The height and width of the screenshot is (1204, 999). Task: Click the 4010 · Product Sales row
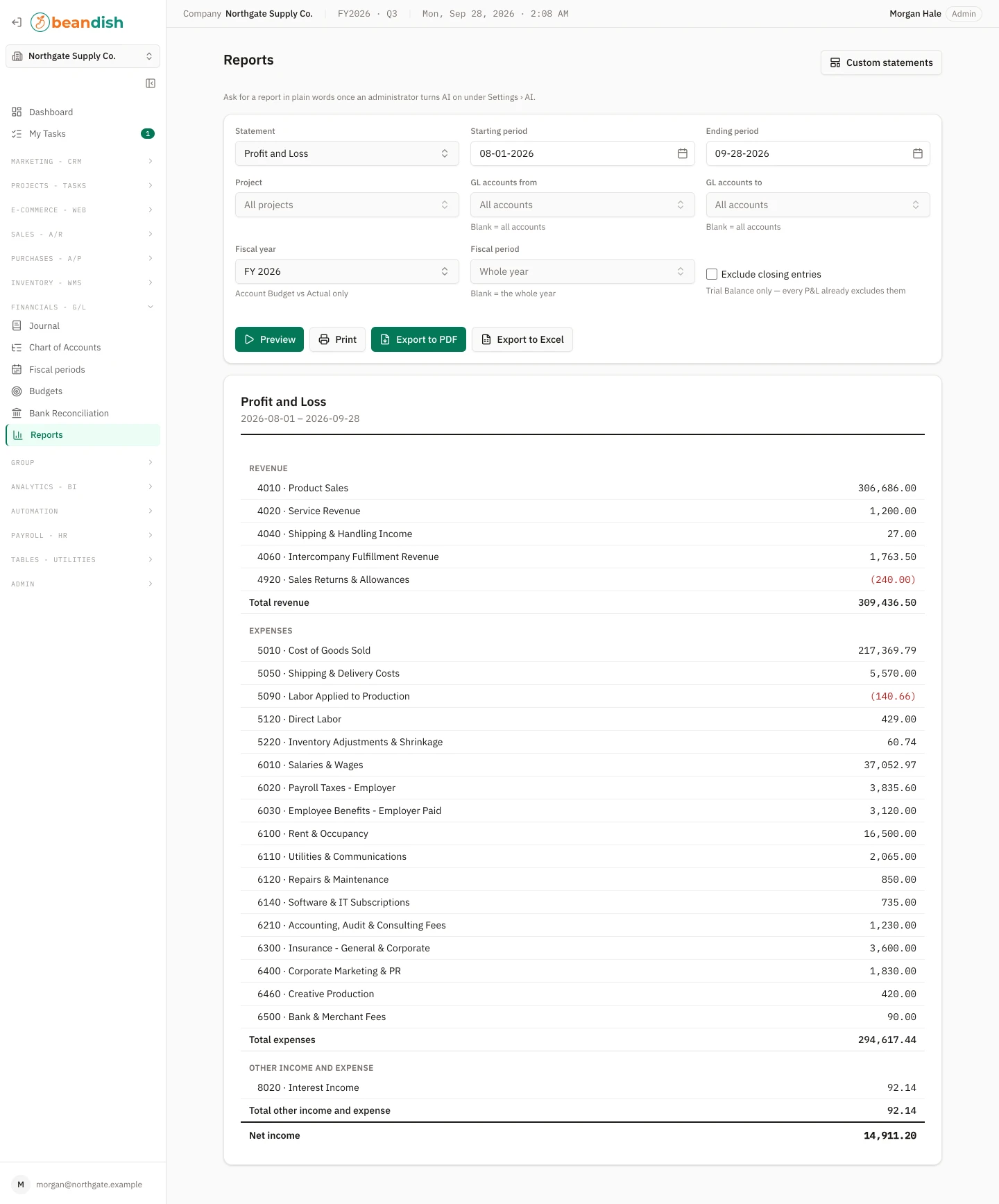tap(583, 488)
